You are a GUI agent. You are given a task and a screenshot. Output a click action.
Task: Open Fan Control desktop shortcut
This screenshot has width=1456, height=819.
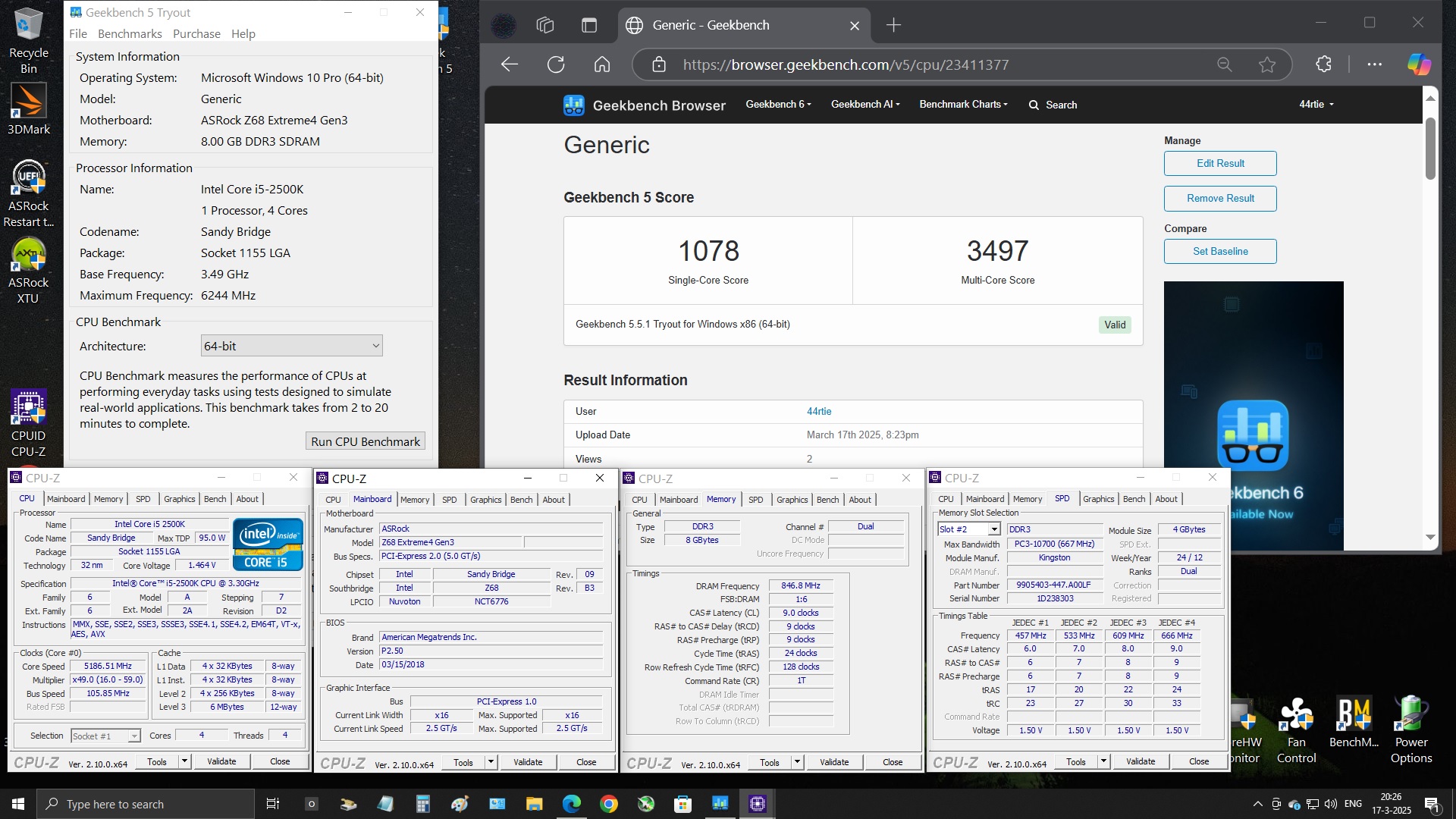pyautogui.click(x=1296, y=731)
